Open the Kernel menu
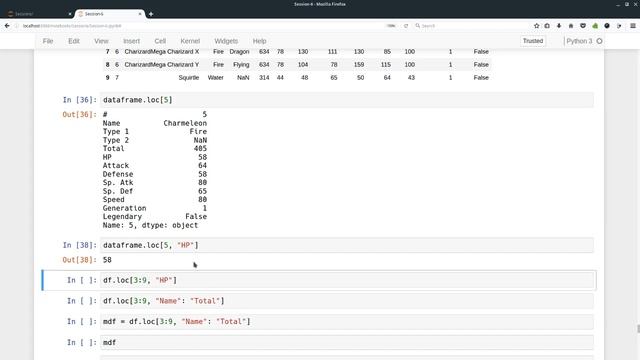 (x=190, y=41)
